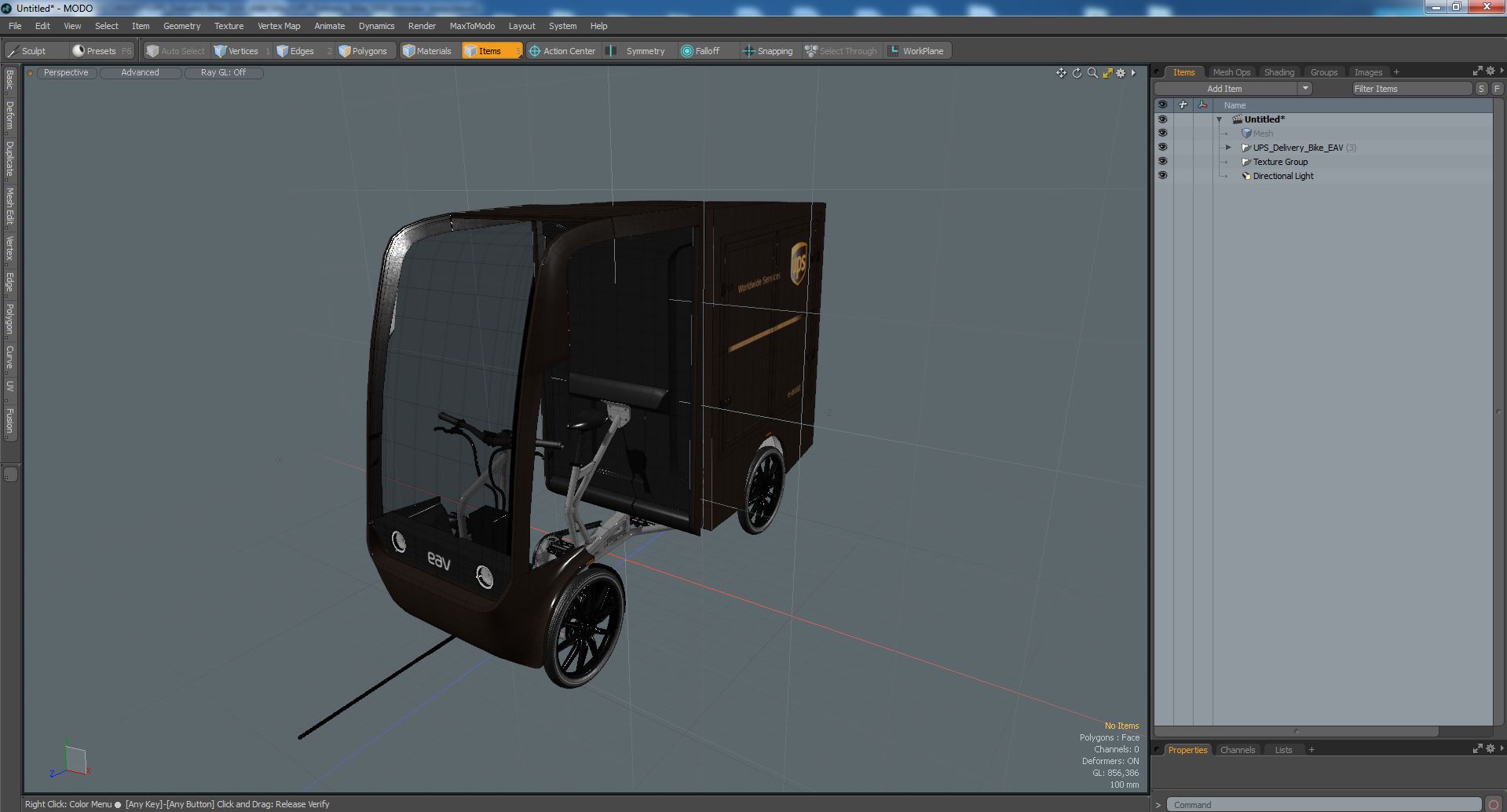Open the Dynamics menu
1507x812 pixels.
coord(376,26)
